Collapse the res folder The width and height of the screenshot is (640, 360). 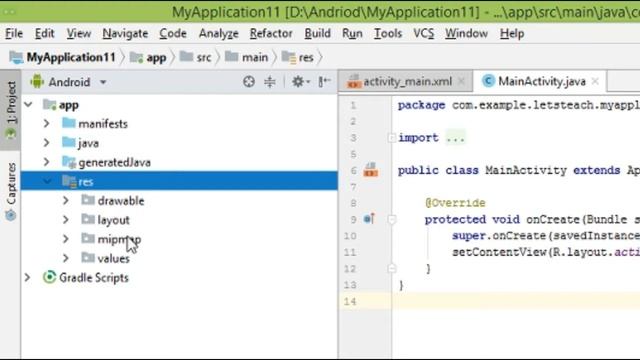47,181
